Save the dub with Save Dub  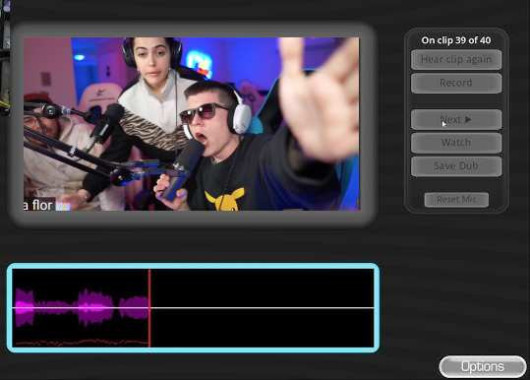pos(456,166)
